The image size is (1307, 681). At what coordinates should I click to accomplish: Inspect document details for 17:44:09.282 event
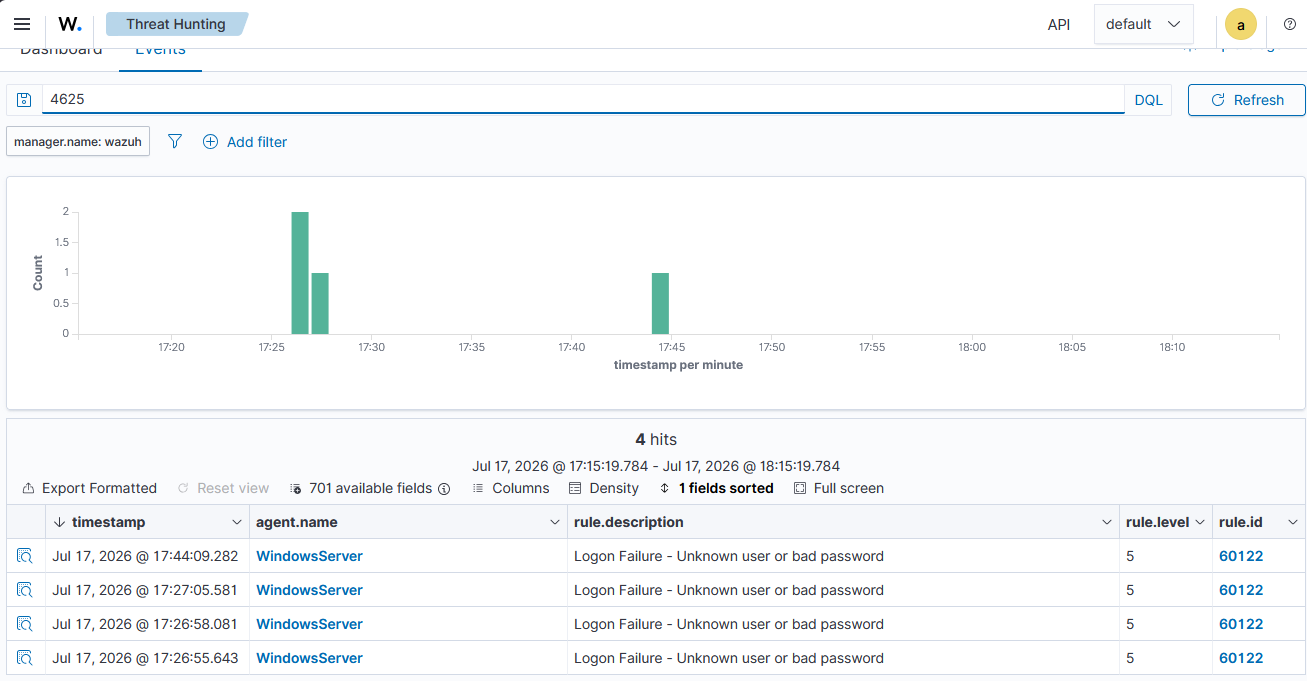25,556
